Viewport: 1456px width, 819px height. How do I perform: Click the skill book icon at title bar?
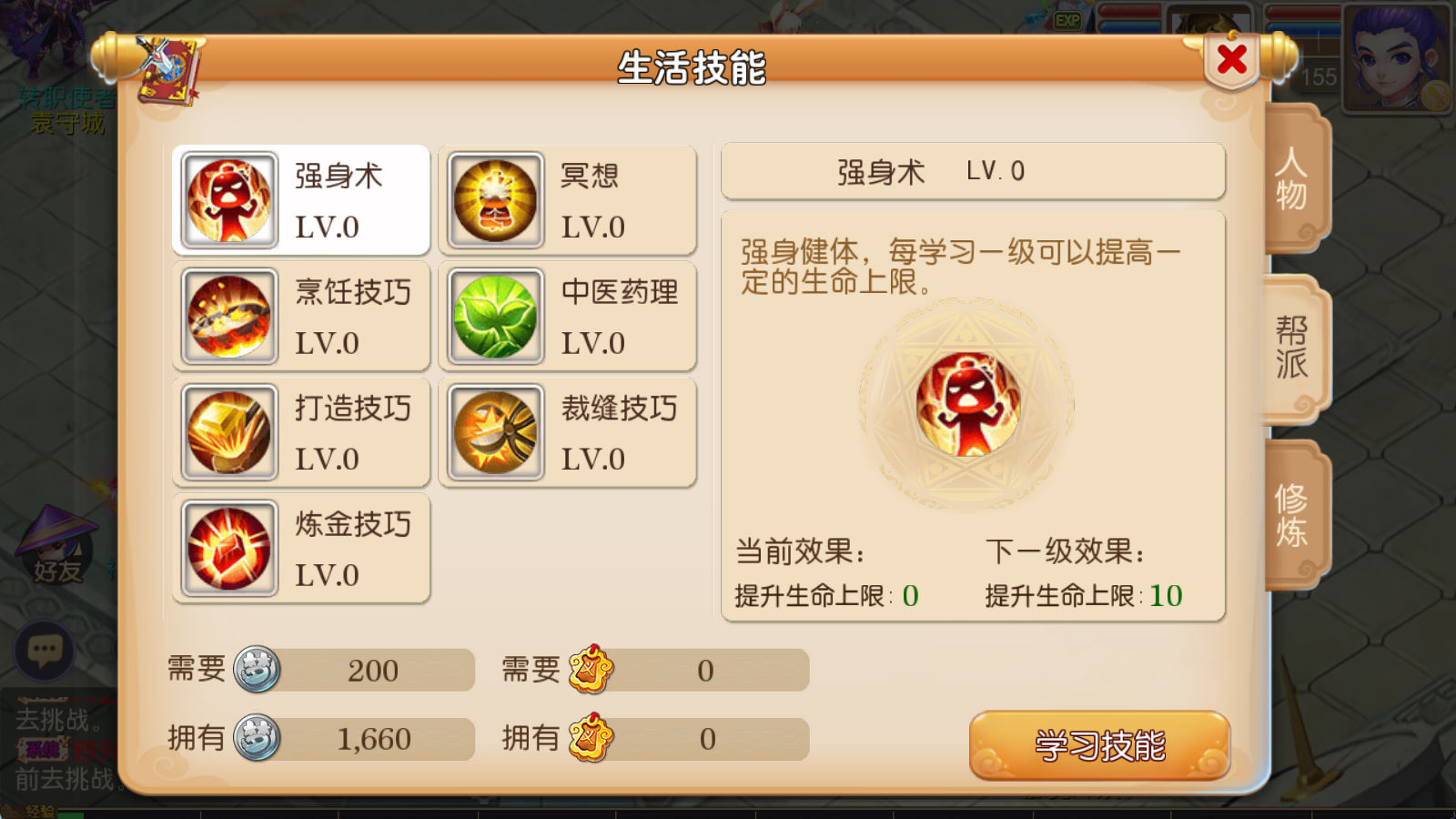(x=169, y=70)
